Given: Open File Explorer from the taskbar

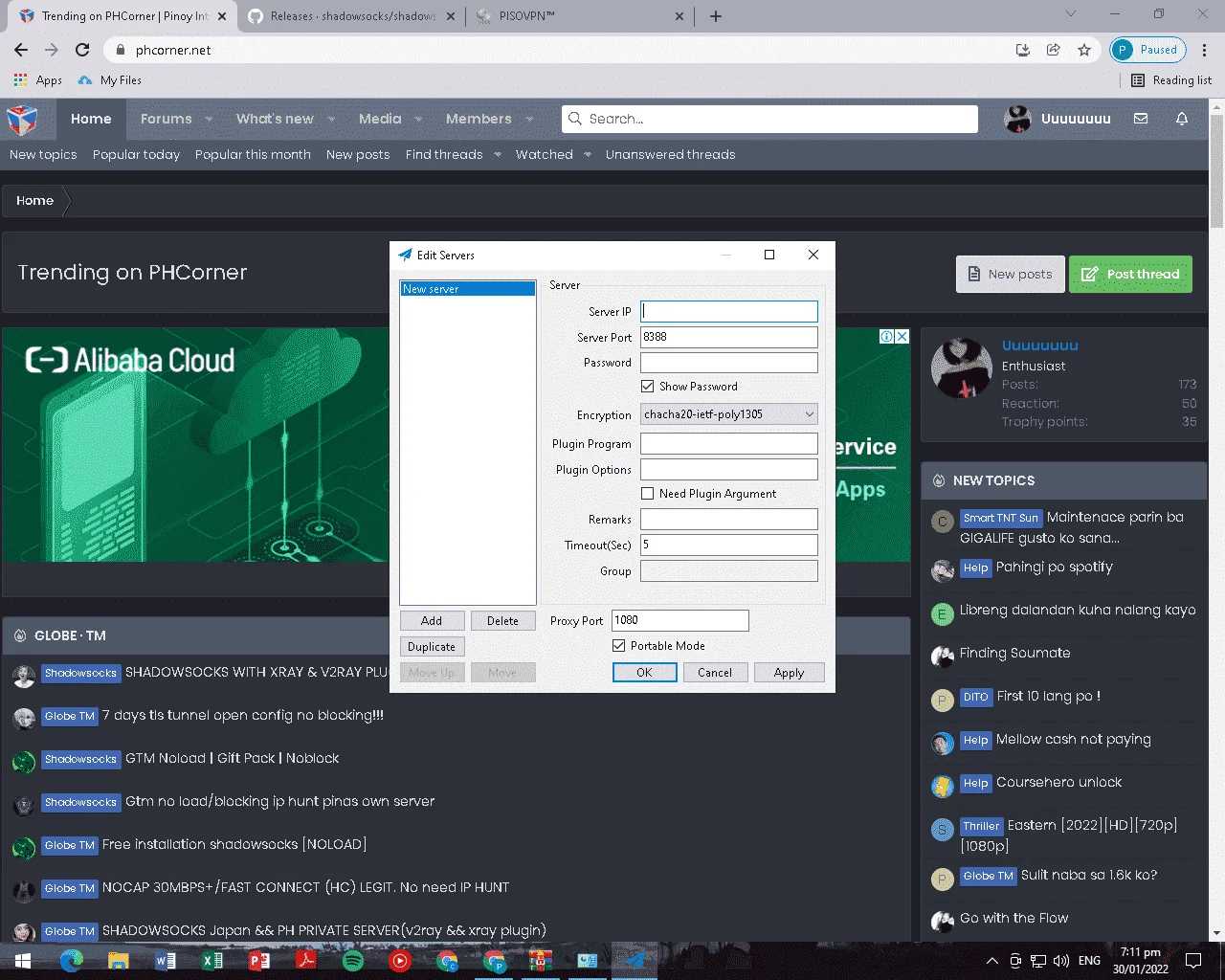Looking at the screenshot, I should (x=119, y=960).
